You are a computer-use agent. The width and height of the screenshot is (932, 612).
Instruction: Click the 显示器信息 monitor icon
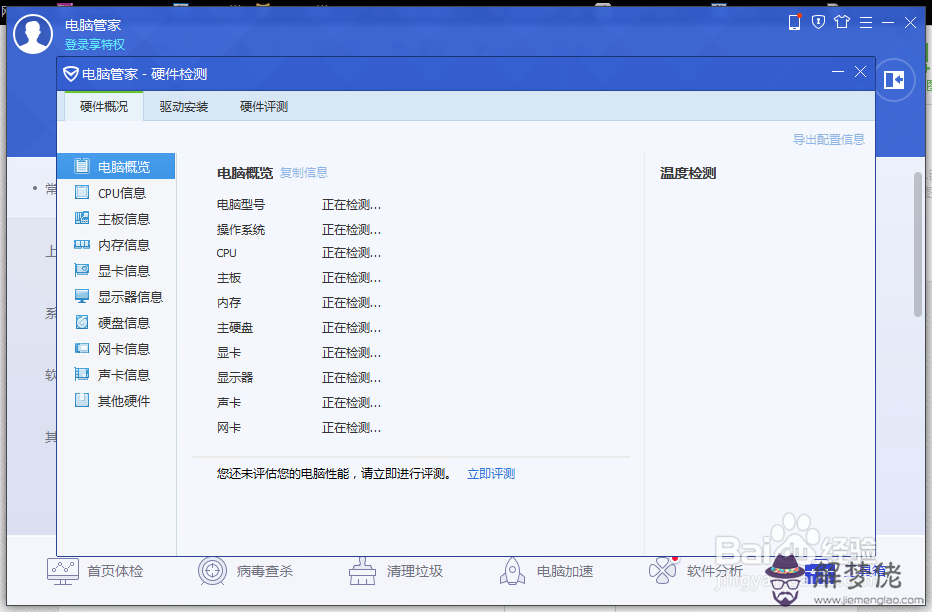pos(82,296)
